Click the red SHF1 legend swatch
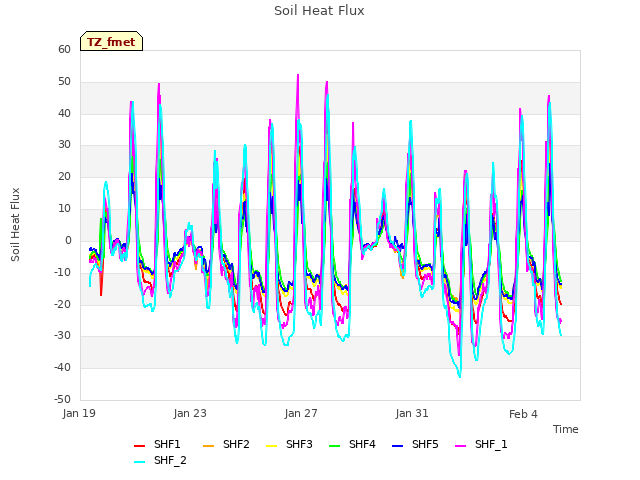This screenshot has width=640, height=480. click(140, 446)
